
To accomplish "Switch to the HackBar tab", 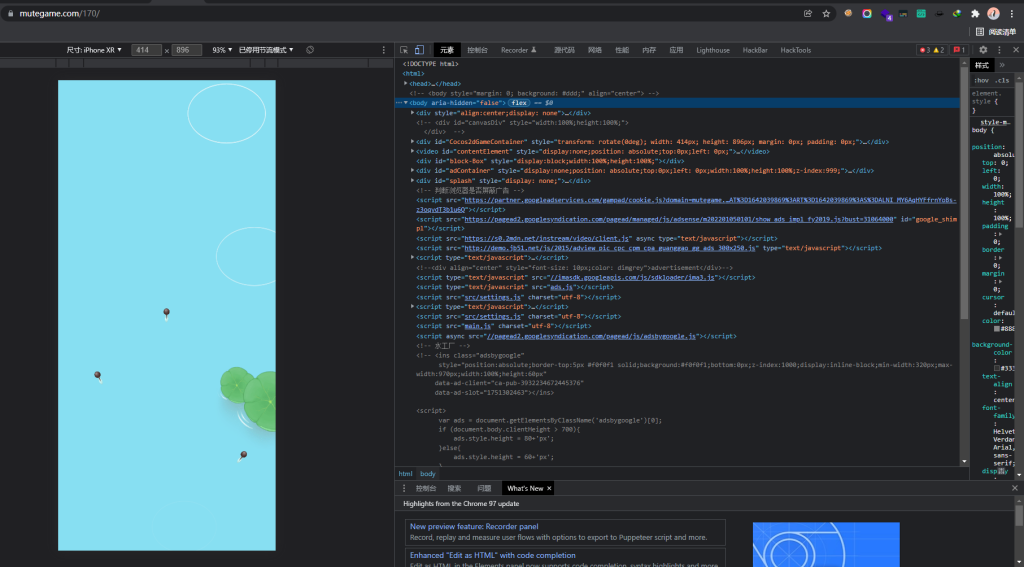I will [756, 50].
